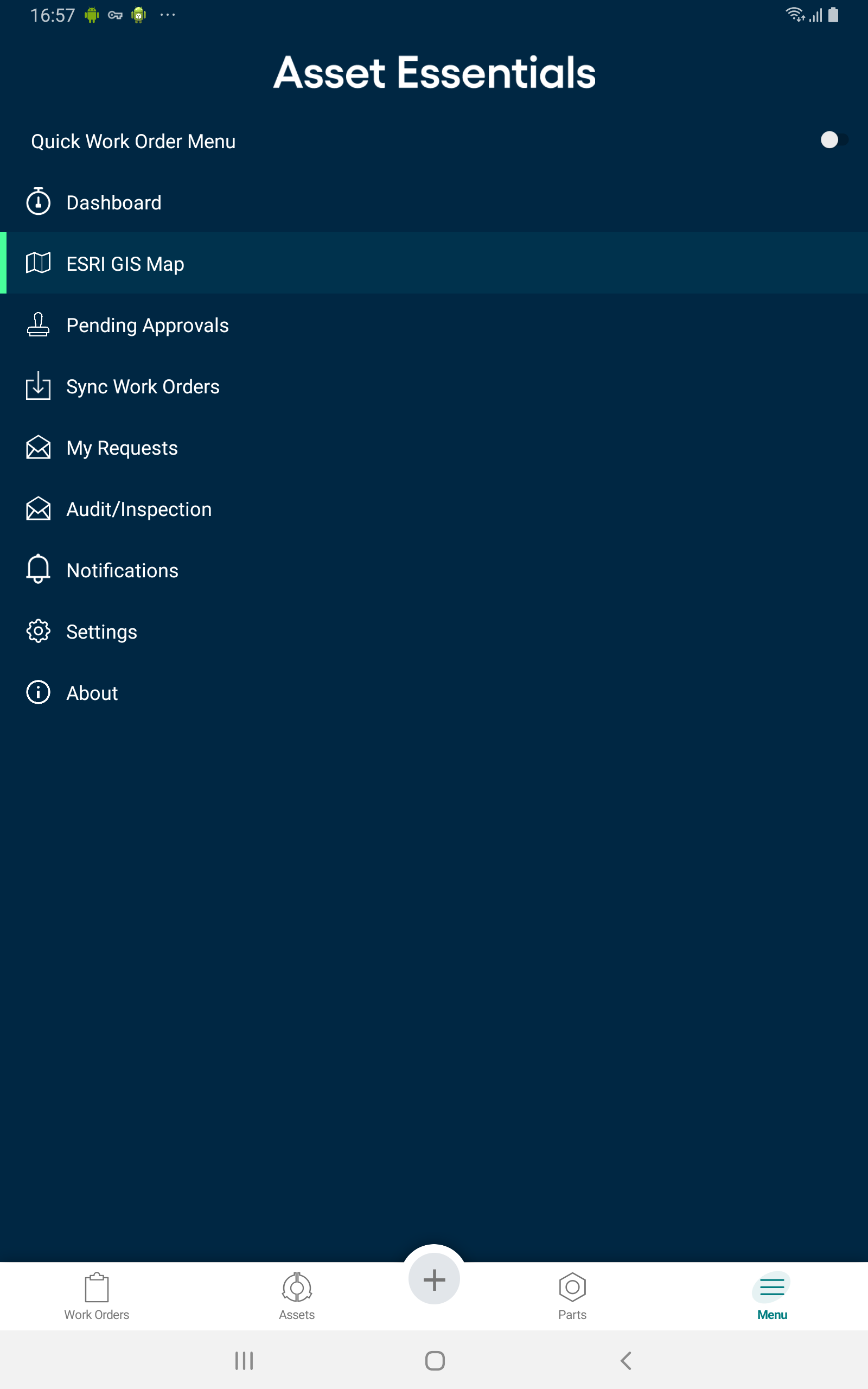This screenshot has height=1389, width=868.
Task: Open the About page
Action: 434,693
